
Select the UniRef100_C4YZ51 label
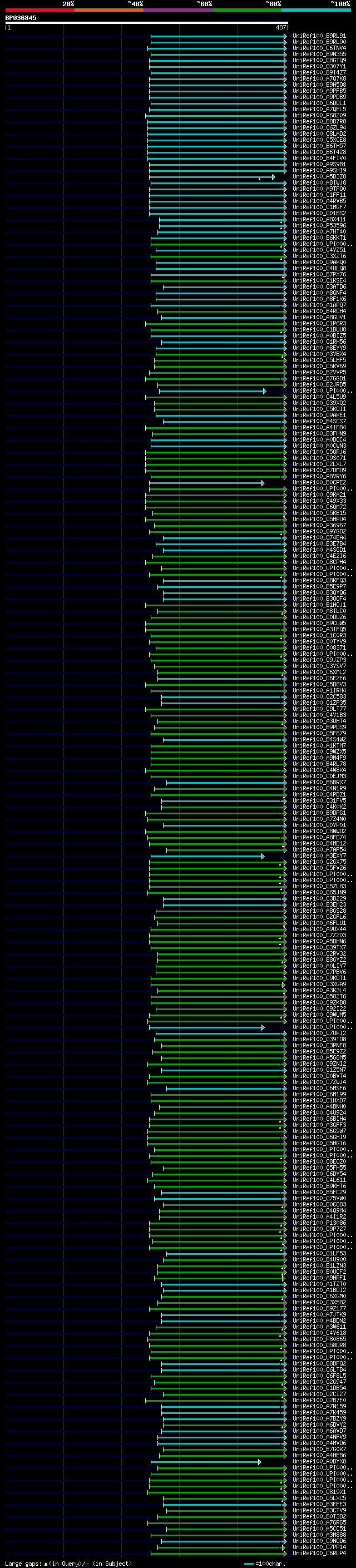click(319, 250)
